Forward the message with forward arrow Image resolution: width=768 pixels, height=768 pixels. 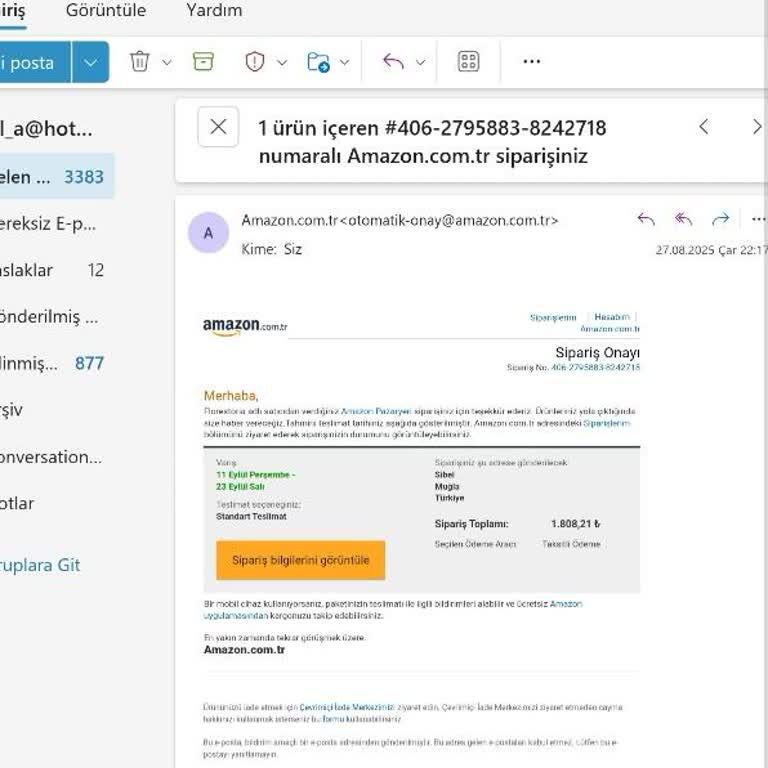720,219
